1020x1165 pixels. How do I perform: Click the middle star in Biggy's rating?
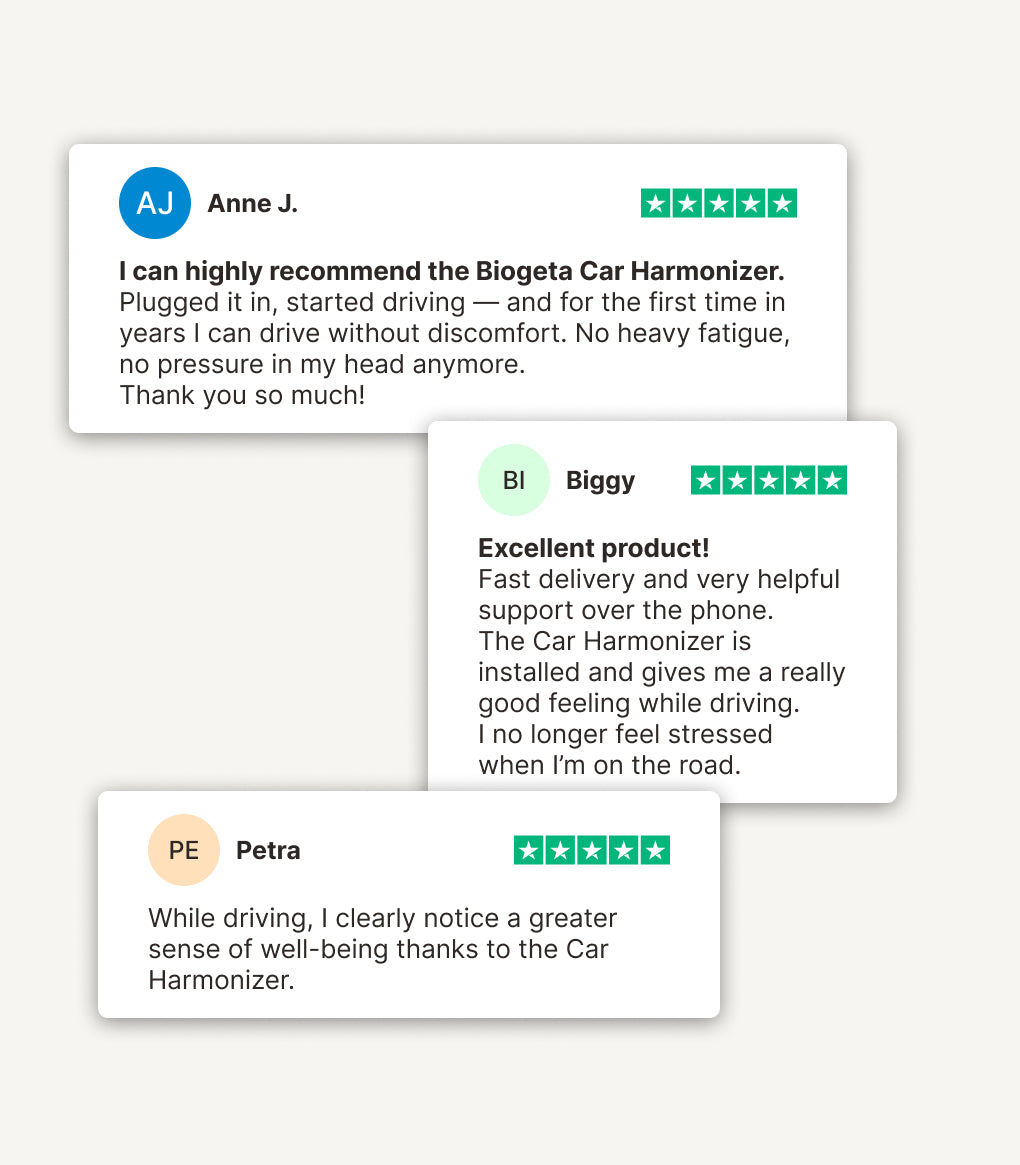[769, 480]
